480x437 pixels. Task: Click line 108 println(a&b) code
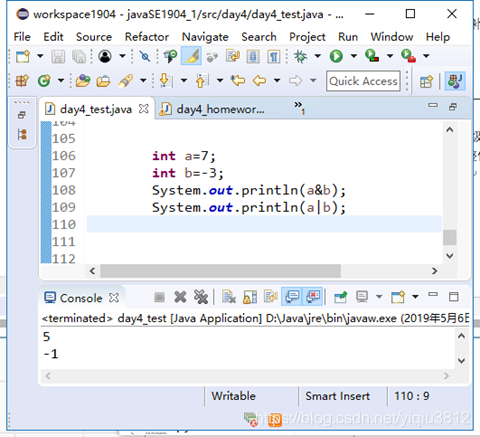[x=249, y=190]
